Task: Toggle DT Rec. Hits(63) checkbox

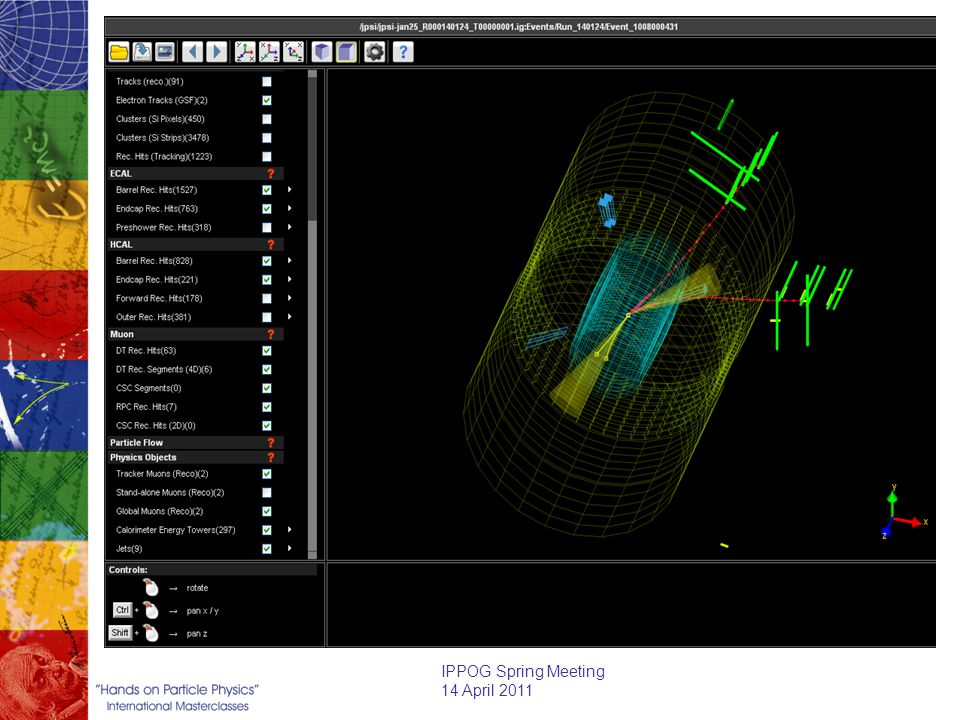Action: [x=267, y=351]
